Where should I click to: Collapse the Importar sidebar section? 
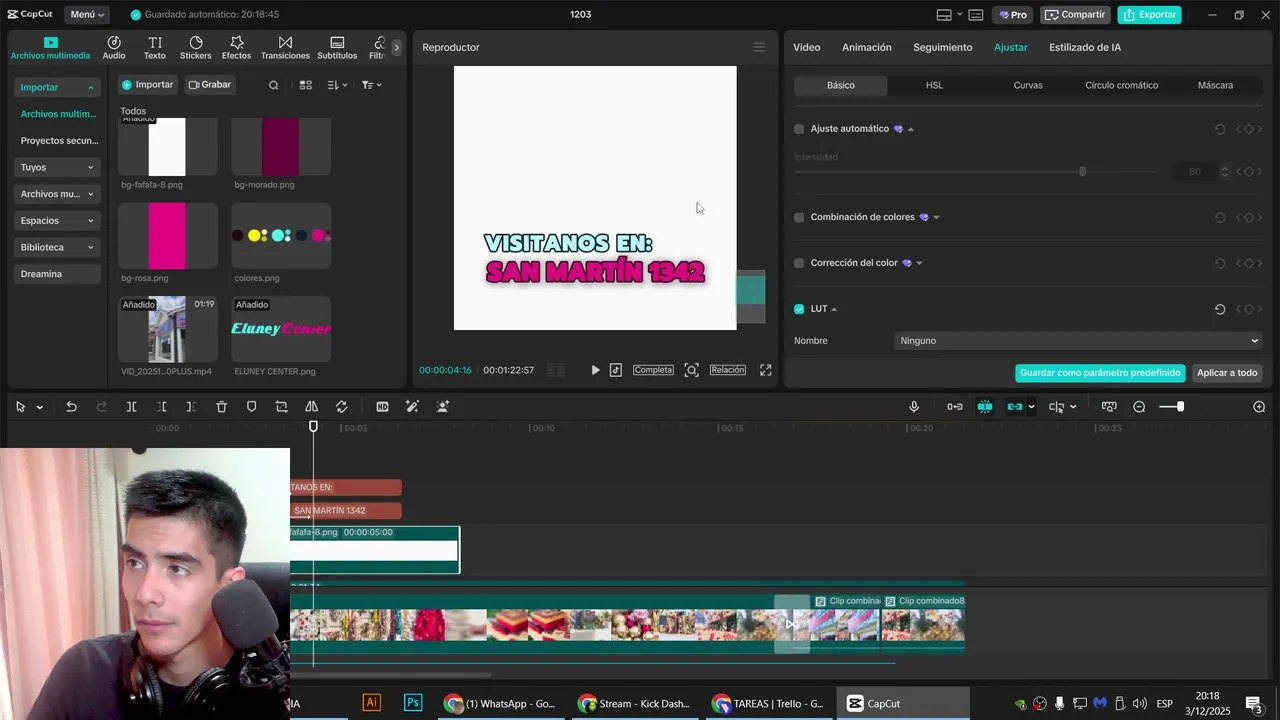57,87
